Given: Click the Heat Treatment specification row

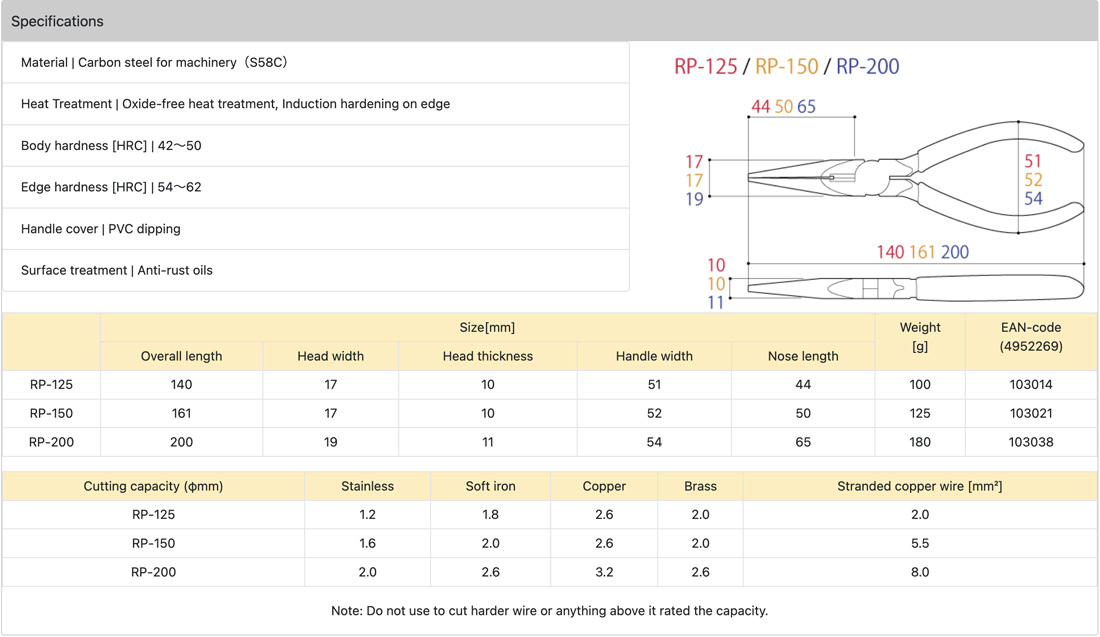Looking at the screenshot, I should [x=235, y=104].
